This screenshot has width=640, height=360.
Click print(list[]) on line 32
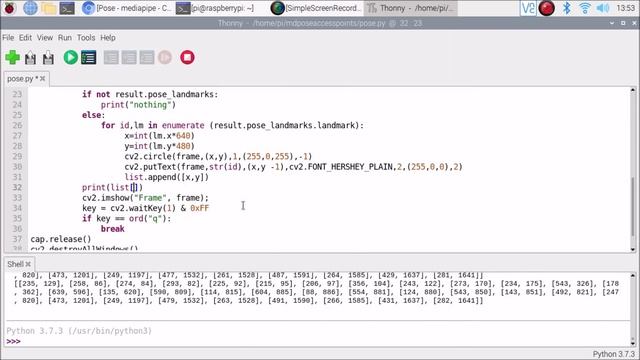[x=113, y=188]
